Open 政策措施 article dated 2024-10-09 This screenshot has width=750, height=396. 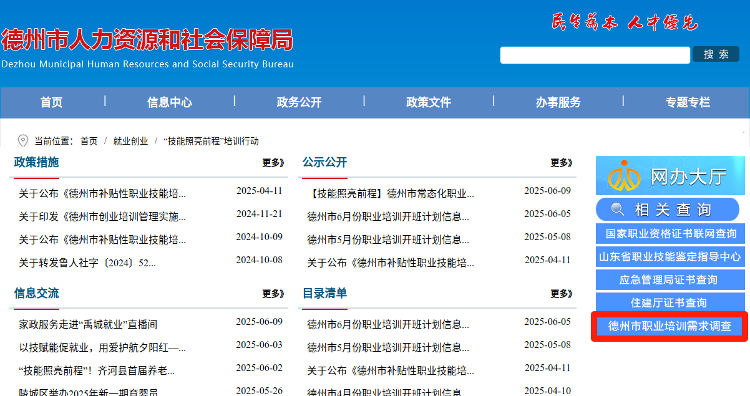102,240
